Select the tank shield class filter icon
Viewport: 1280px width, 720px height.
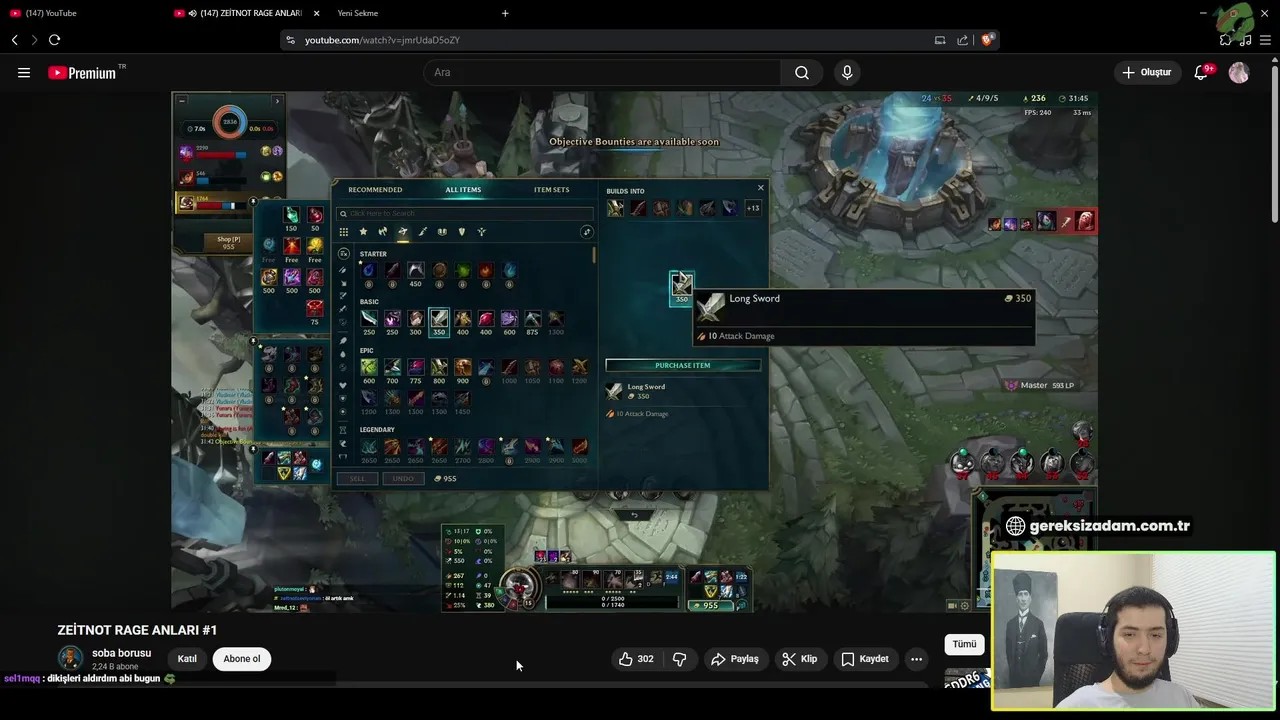pyautogui.click(x=461, y=232)
